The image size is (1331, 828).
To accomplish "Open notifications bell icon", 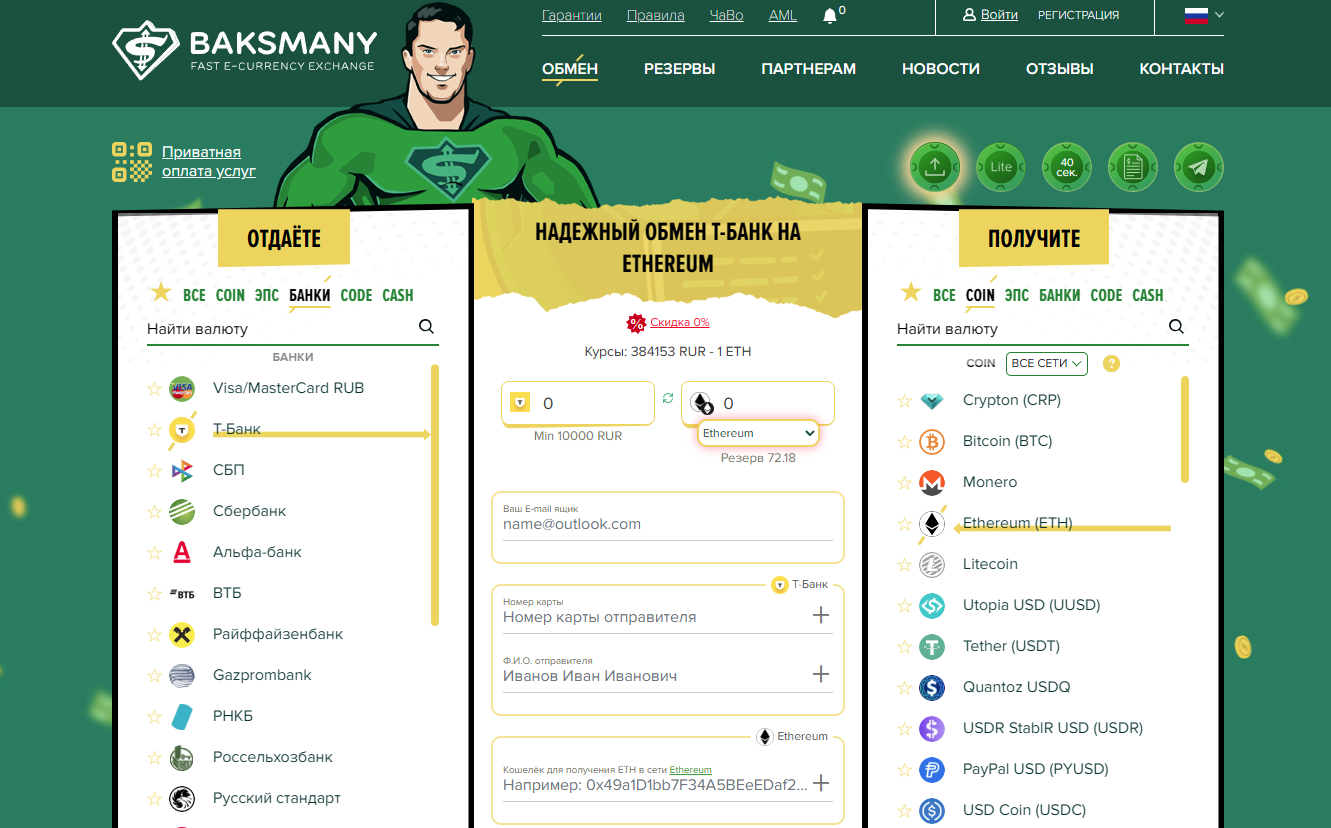I will (x=829, y=16).
